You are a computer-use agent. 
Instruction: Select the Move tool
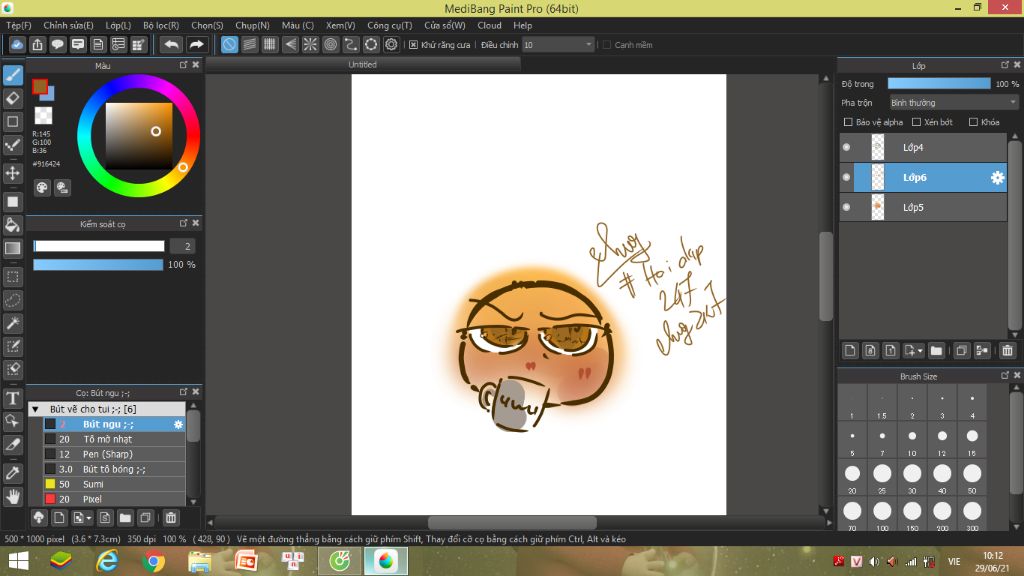[x=12, y=173]
